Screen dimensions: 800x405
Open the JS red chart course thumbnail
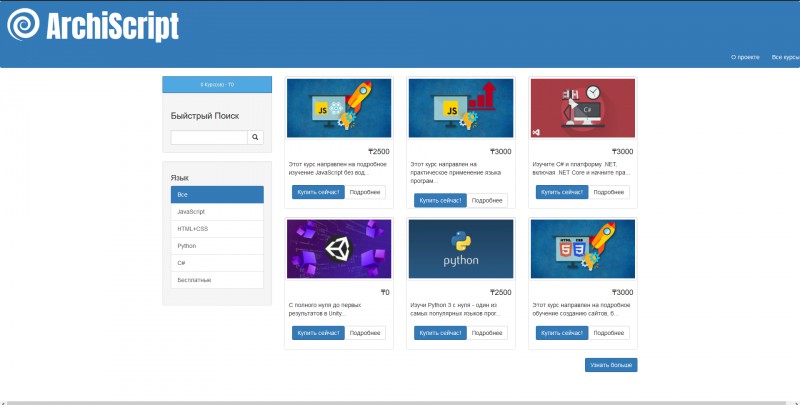(x=461, y=108)
